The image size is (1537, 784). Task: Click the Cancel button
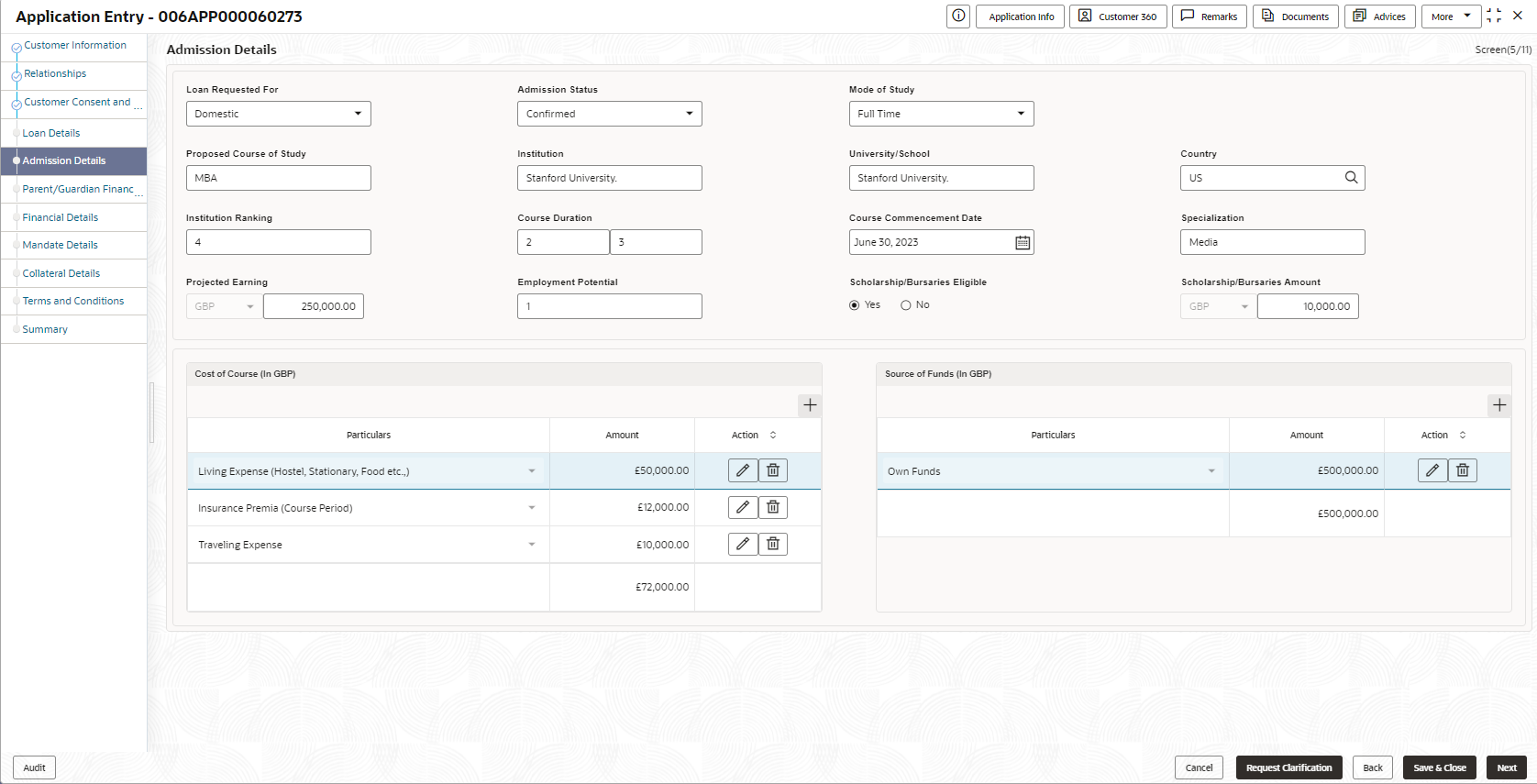[x=1200, y=767]
